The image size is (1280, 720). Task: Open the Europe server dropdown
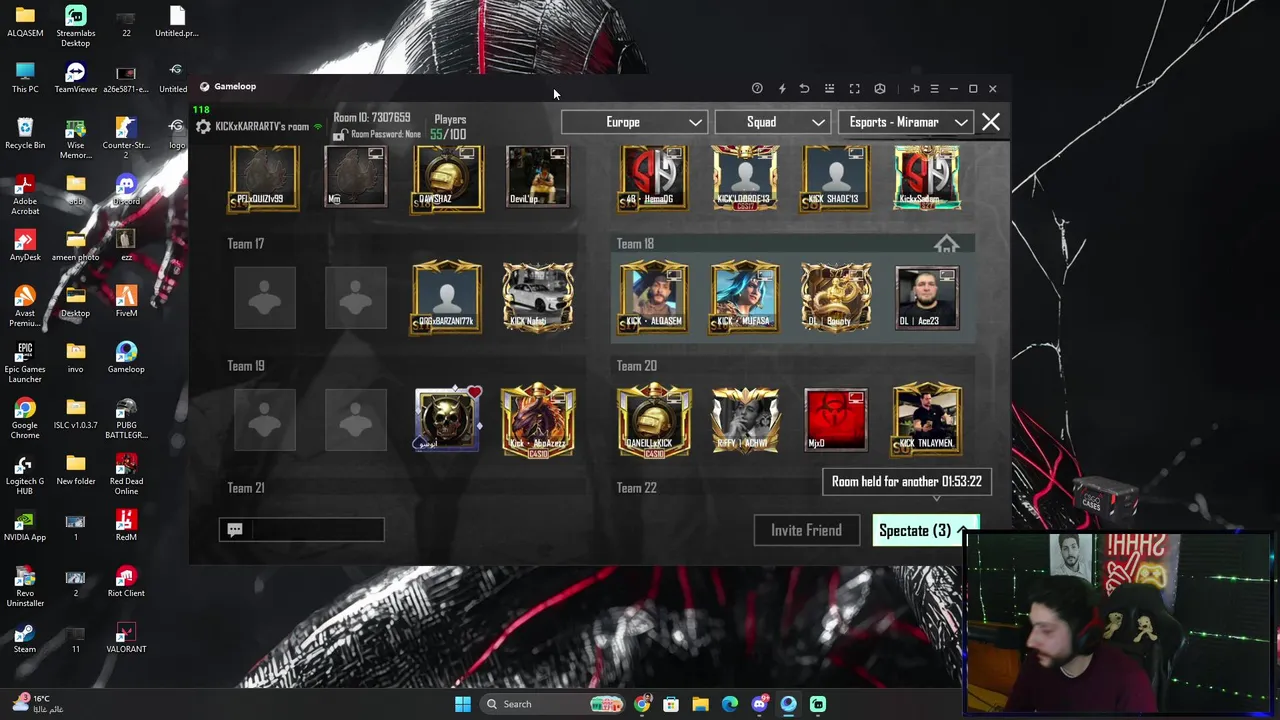coord(635,122)
